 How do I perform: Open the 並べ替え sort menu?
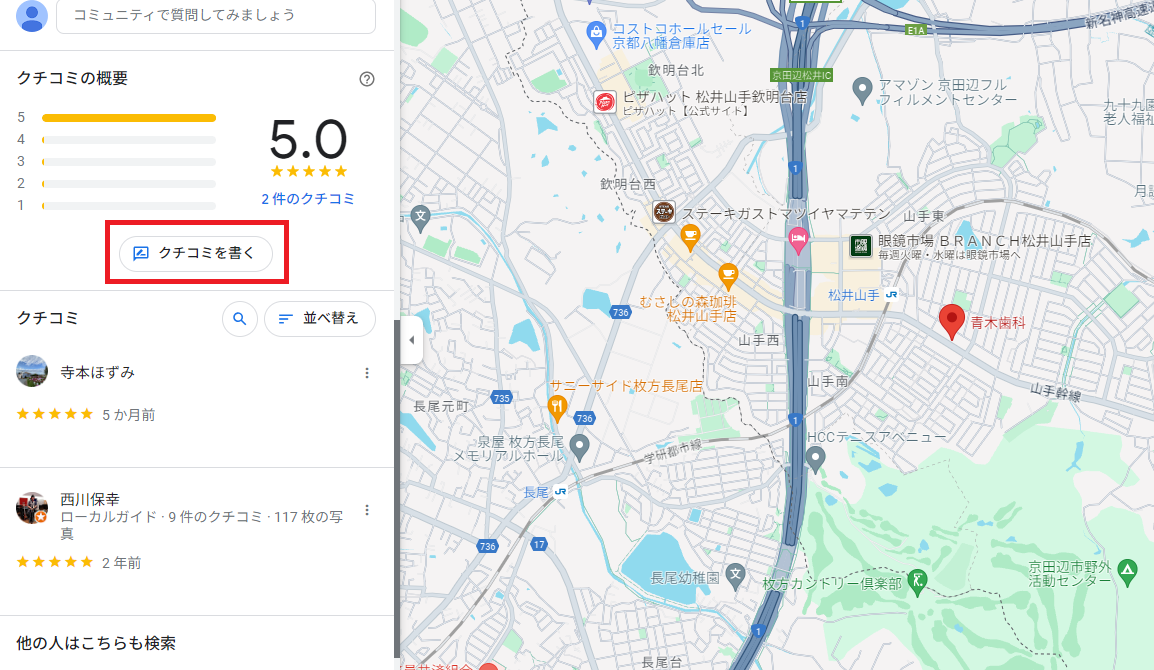pos(319,318)
